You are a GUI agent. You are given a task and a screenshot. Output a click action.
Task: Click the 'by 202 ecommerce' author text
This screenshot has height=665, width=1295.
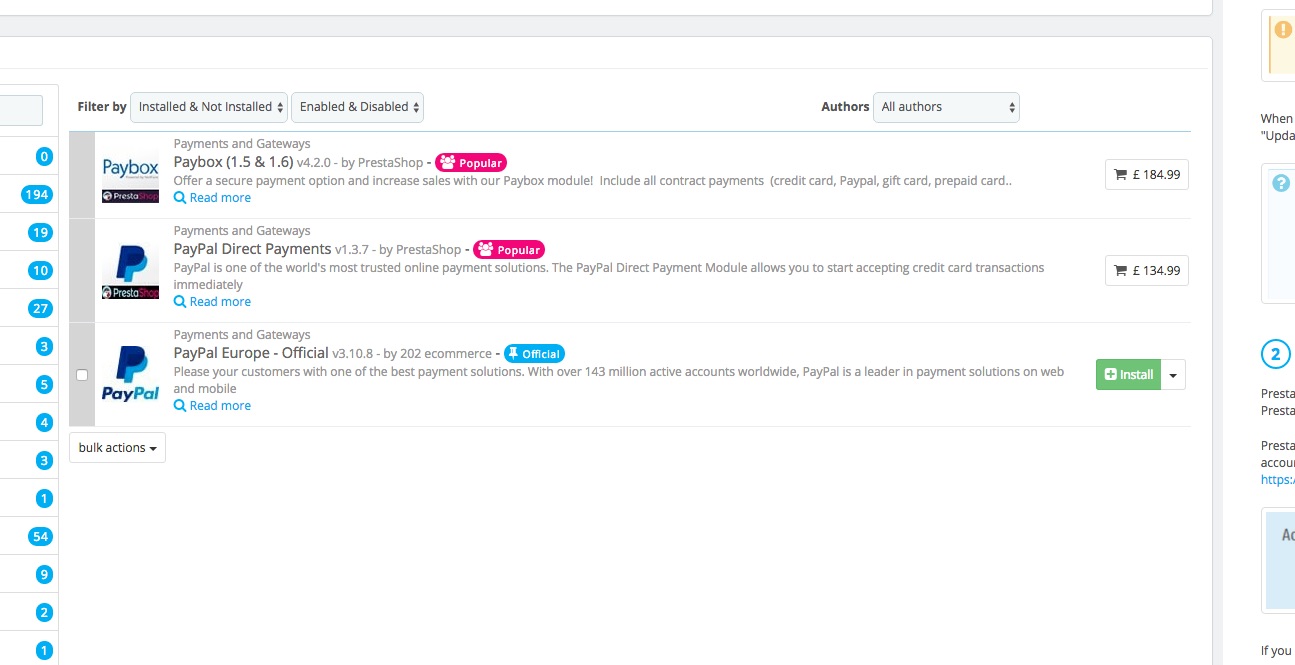(438, 354)
